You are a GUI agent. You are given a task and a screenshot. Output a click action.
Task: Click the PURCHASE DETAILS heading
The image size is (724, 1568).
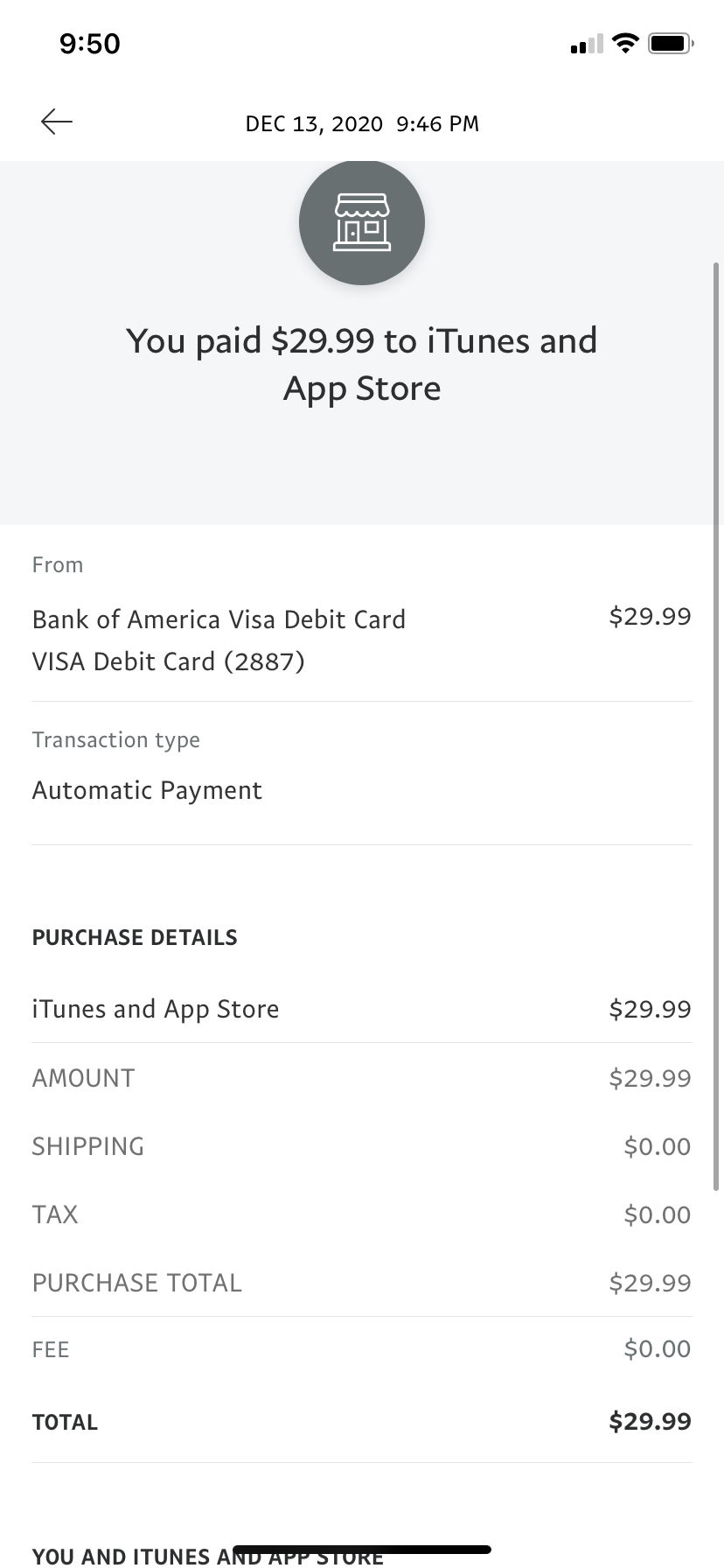coord(135,937)
